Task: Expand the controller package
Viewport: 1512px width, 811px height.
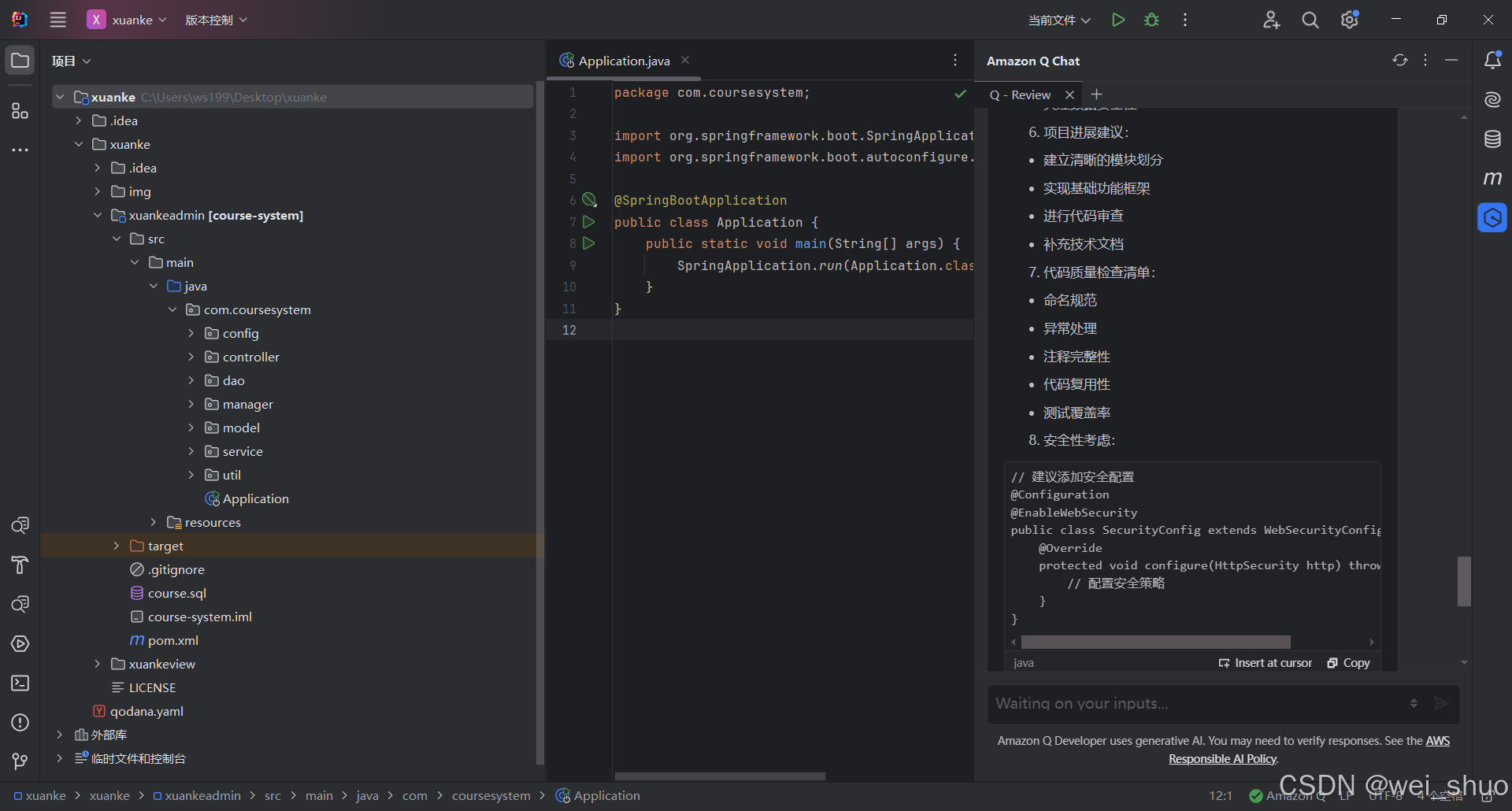Action: [191, 357]
